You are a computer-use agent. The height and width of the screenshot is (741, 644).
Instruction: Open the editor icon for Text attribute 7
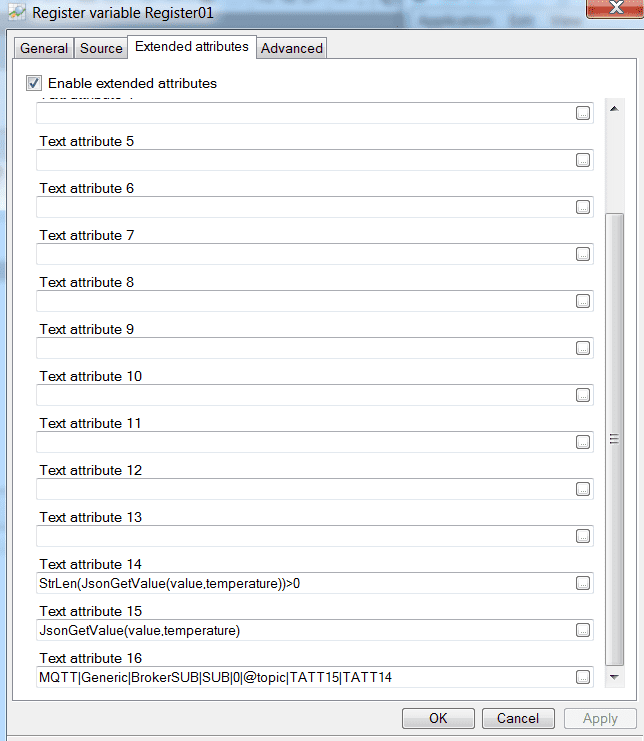tap(583, 254)
